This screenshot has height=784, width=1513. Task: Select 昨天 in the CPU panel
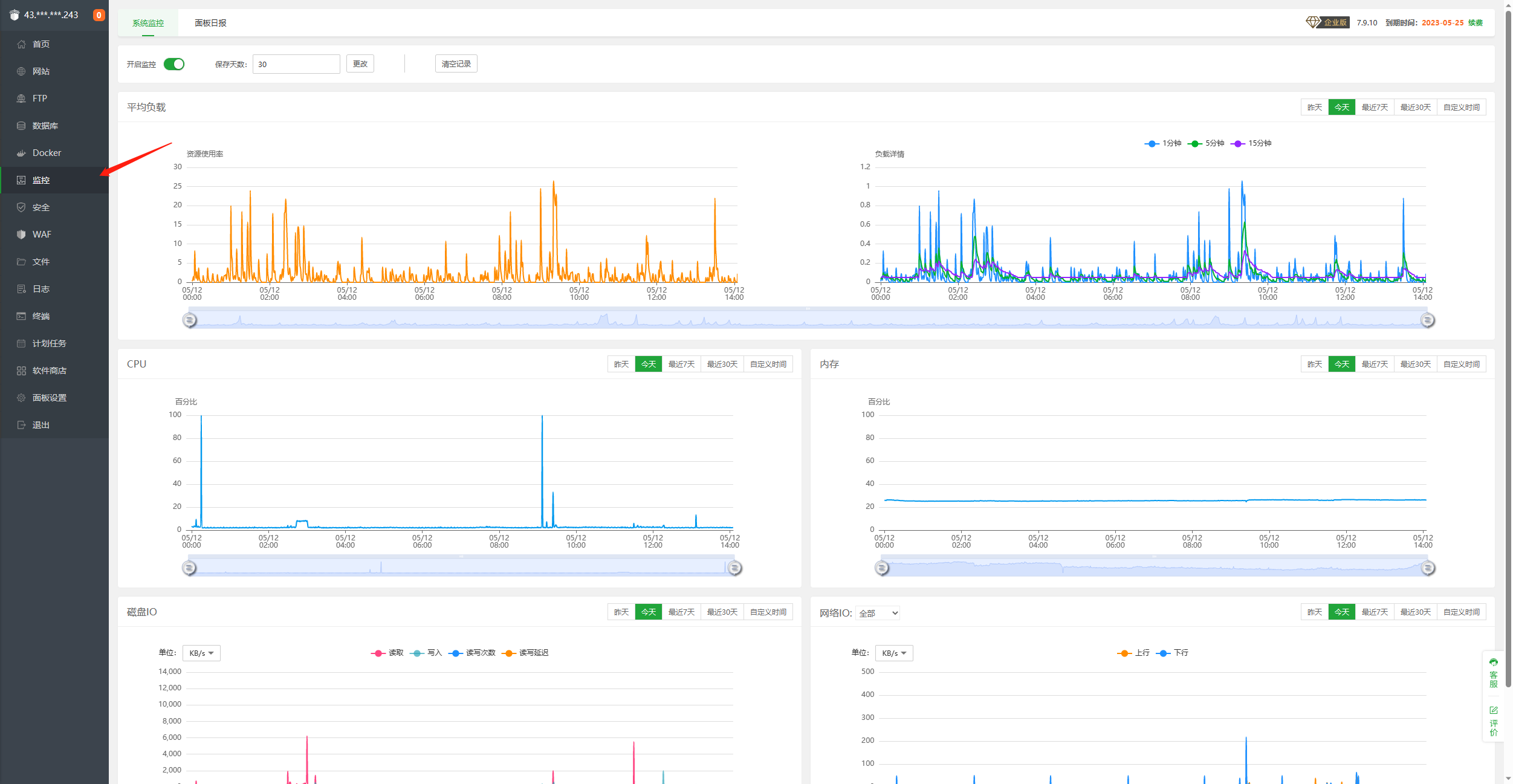click(x=621, y=364)
